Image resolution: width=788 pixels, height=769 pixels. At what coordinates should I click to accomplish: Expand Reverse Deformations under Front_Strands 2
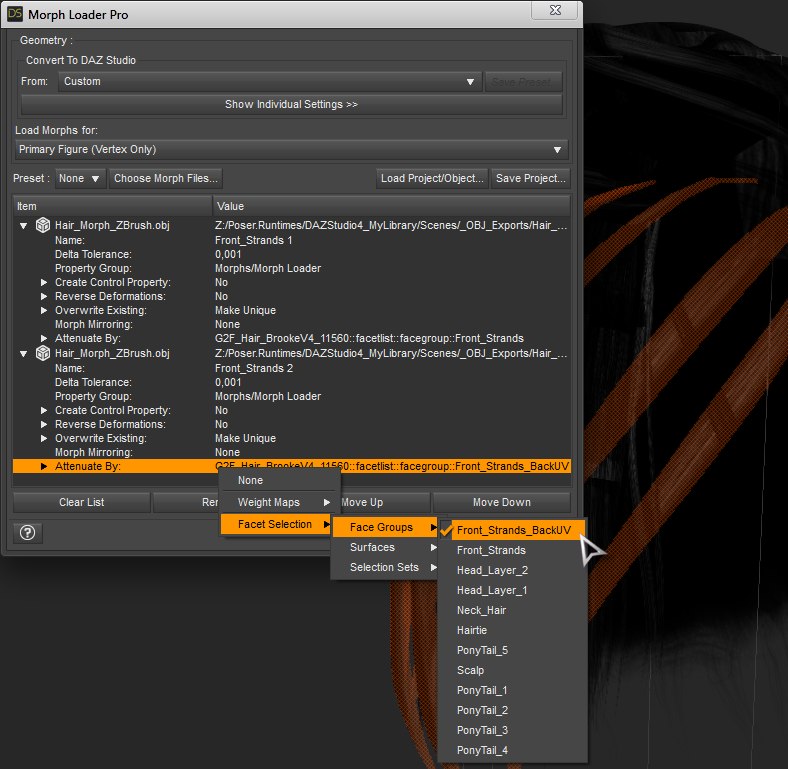click(x=44, y=425)
